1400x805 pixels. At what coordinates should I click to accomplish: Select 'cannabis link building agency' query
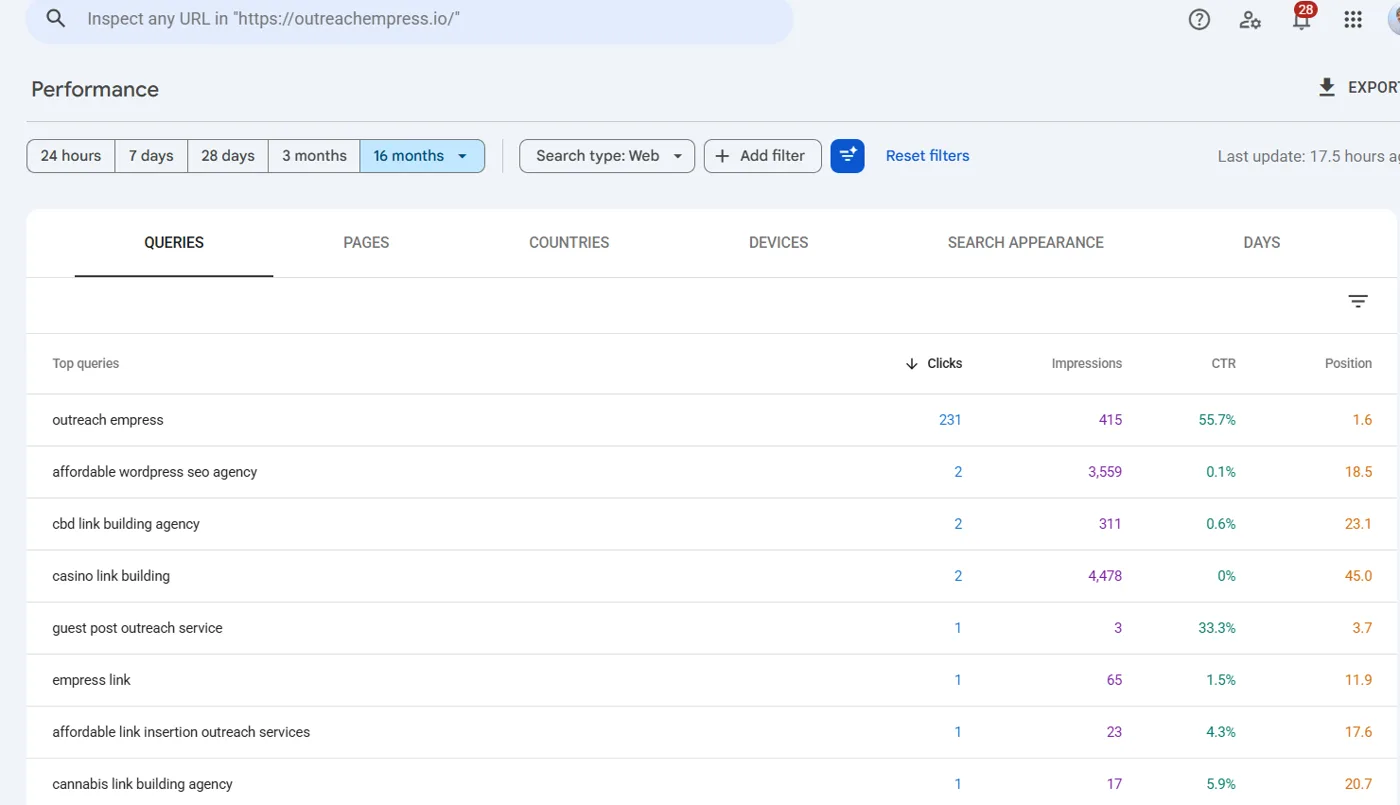coord(711,783)
